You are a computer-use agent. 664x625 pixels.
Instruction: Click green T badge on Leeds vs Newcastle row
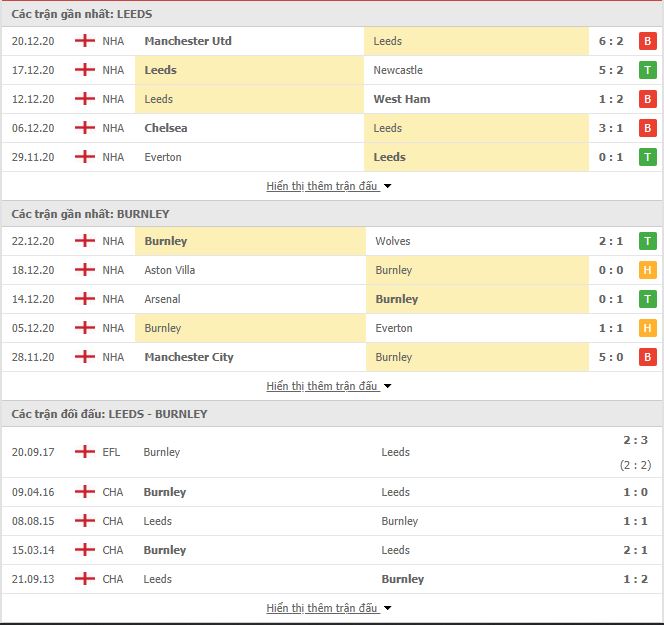pyautogui.click(x=647, y=70)
